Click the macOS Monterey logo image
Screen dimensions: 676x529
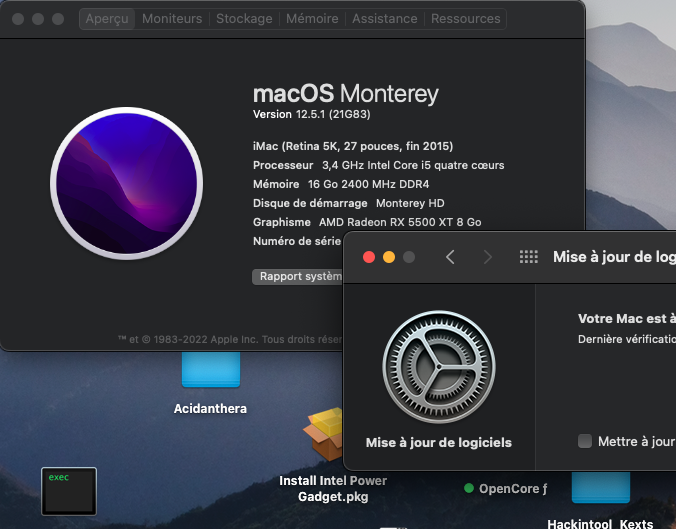point(126,183)
